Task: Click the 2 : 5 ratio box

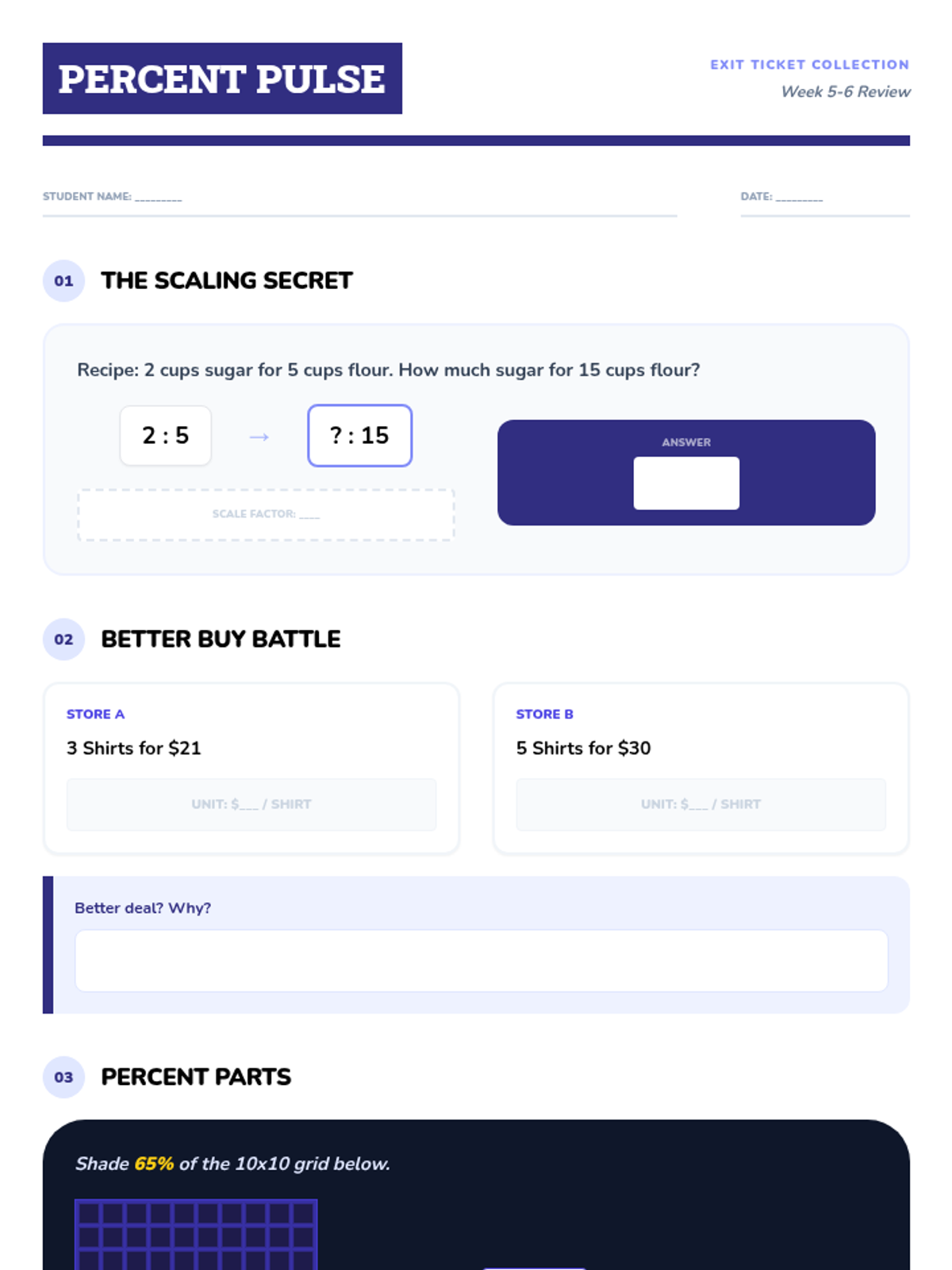Action: tap(166, 436)
